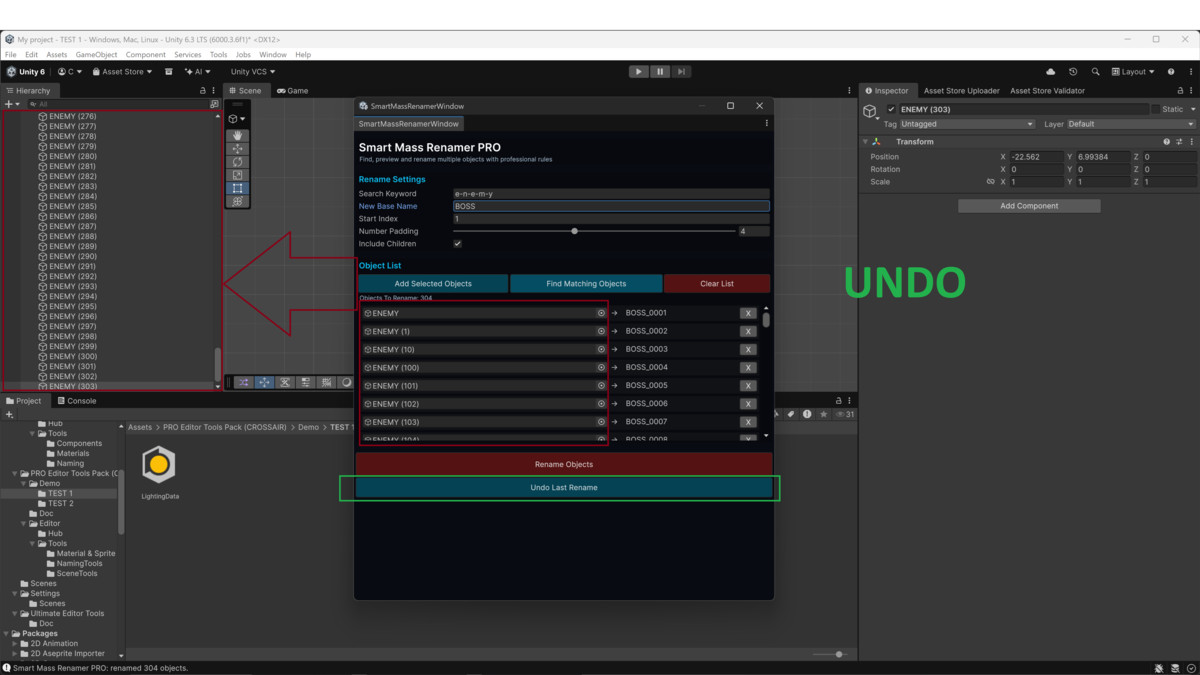Screen dimensions: 1200x675
Task: Click the debug icon in status bar
Action: 1159,668
